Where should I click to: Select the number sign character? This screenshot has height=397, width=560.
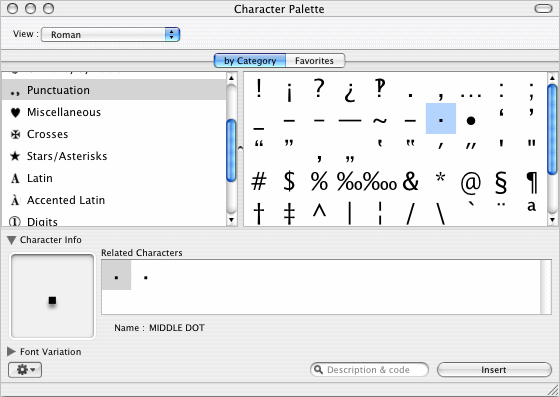(259, 181)
